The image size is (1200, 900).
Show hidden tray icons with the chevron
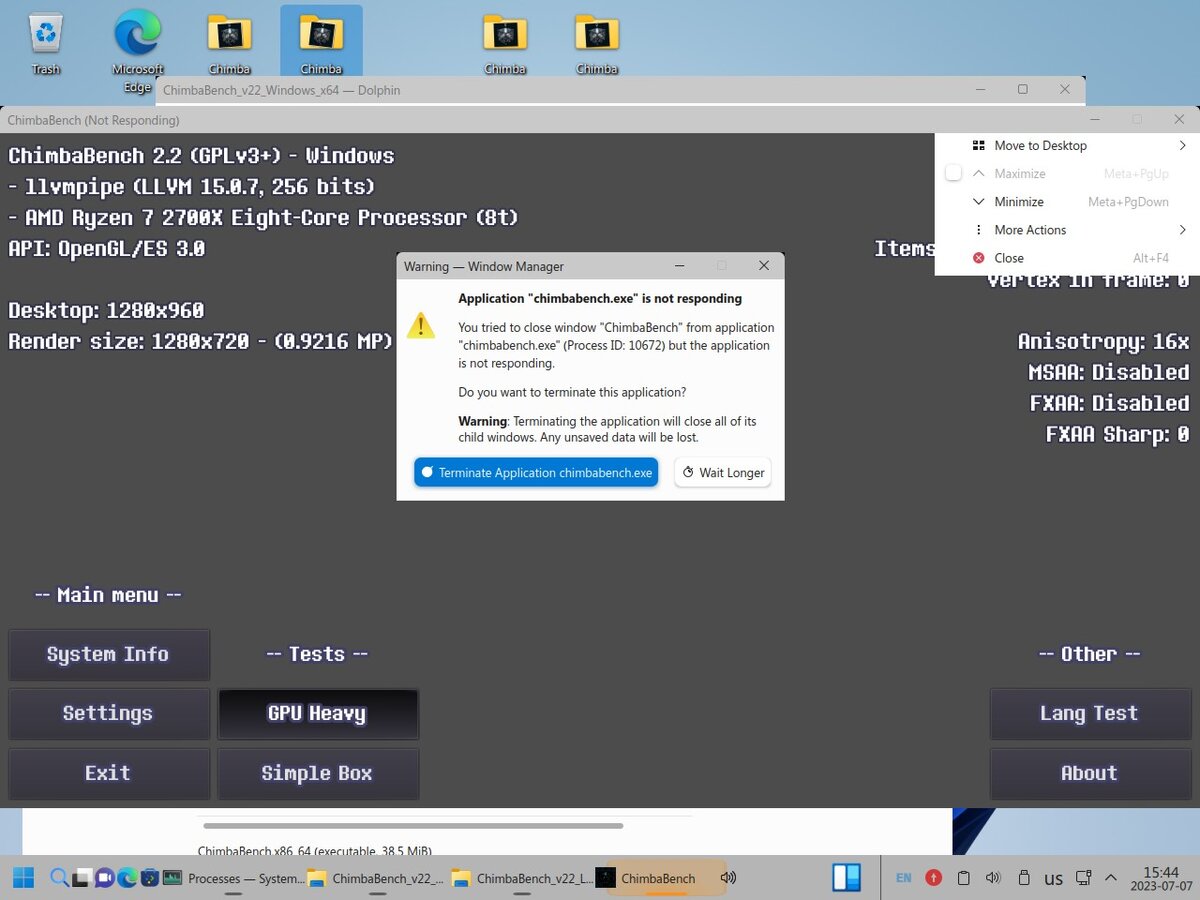tap(1110, 877)
